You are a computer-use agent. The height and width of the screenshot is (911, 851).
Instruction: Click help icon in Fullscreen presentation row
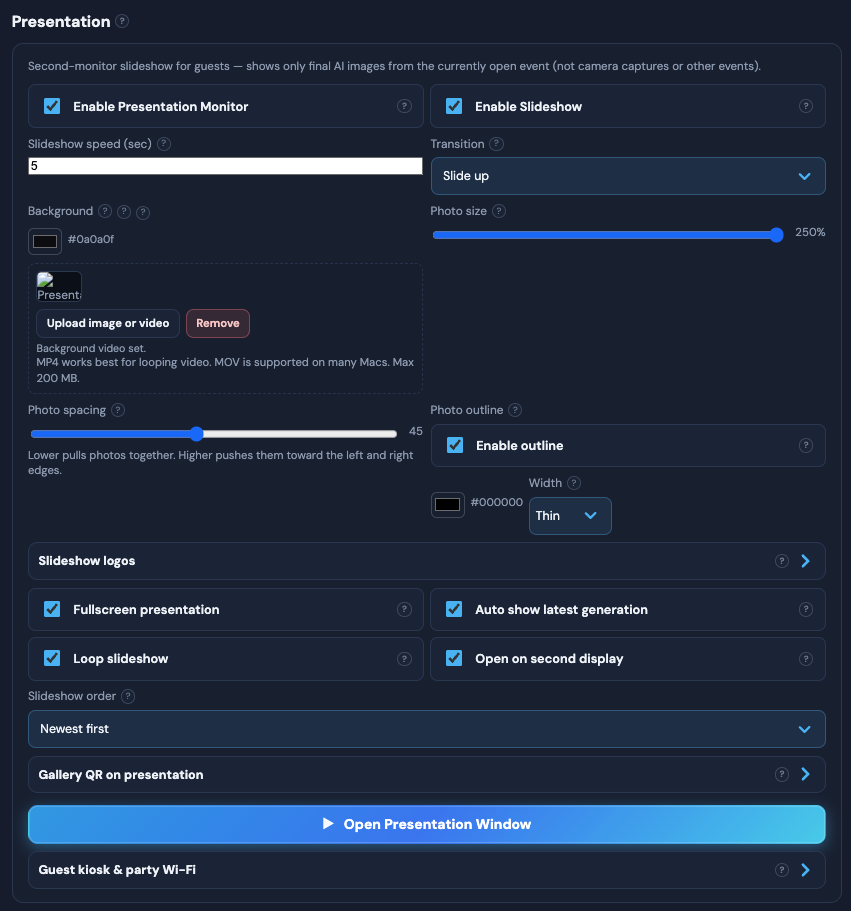(404, 609)
